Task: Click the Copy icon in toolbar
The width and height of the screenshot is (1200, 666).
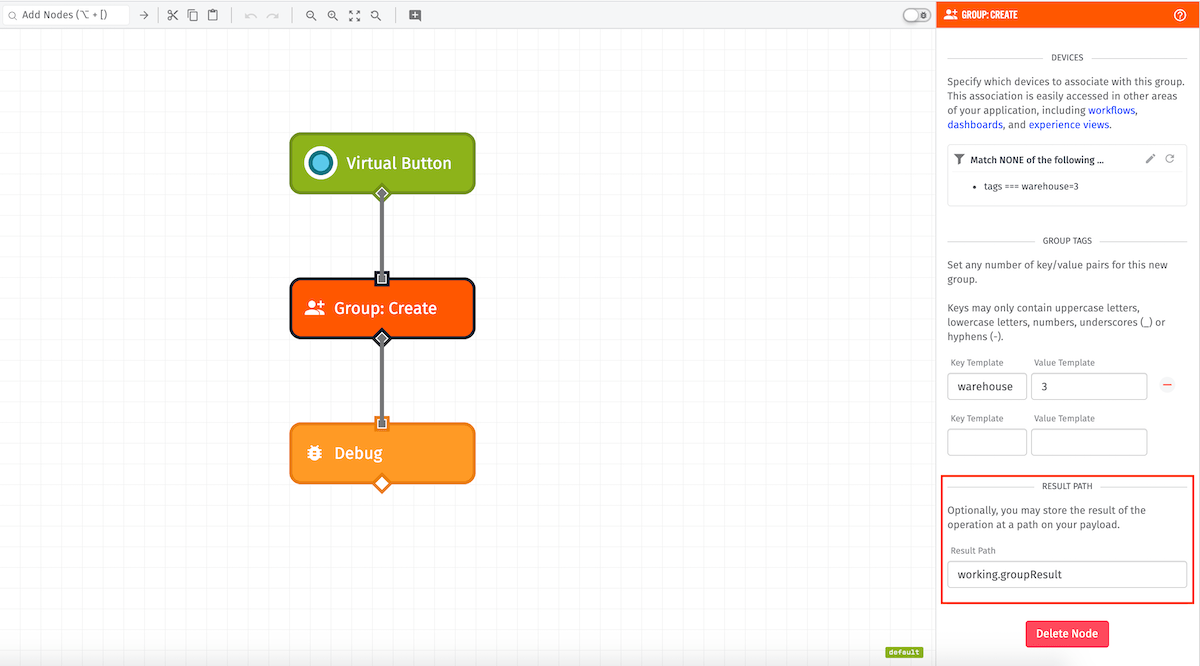Action: coord(192,15)
